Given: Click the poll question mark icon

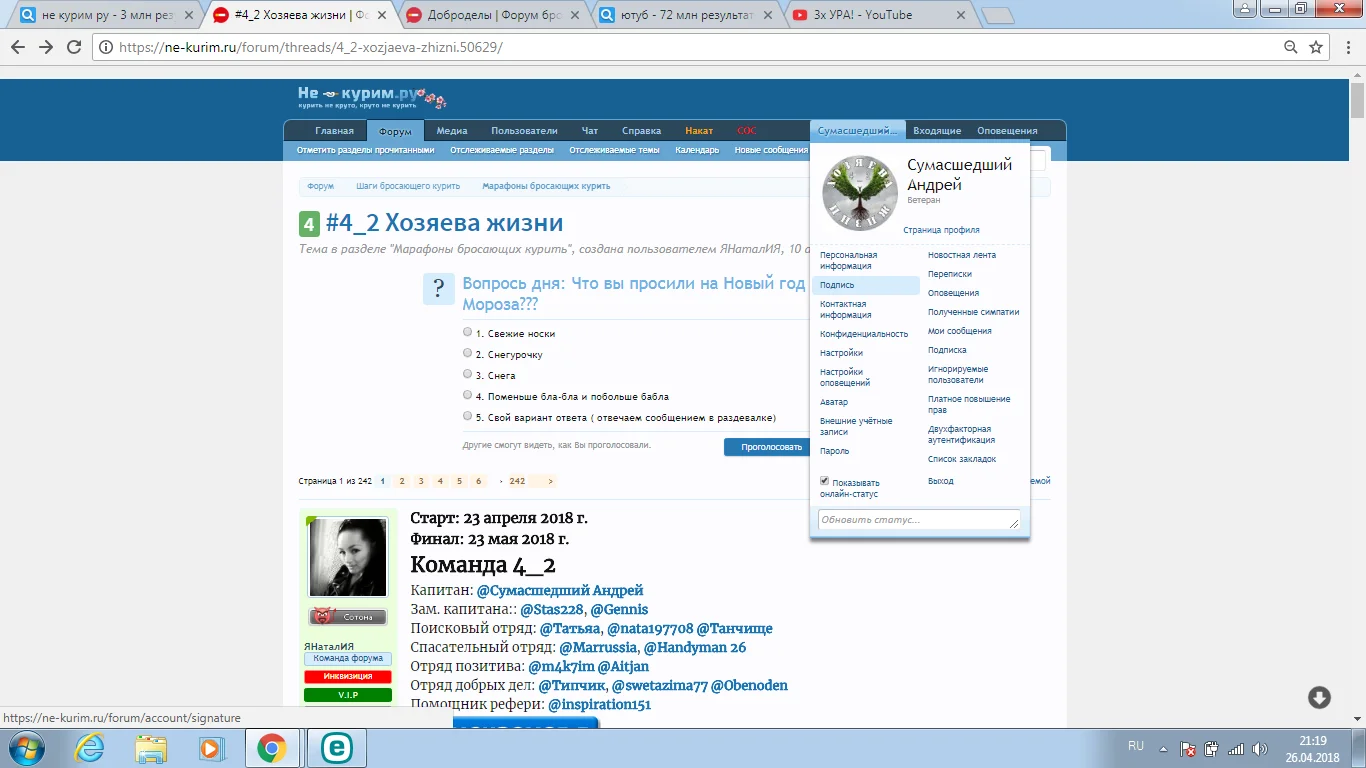Looking at the screenshot, I should tap(439, 289).
